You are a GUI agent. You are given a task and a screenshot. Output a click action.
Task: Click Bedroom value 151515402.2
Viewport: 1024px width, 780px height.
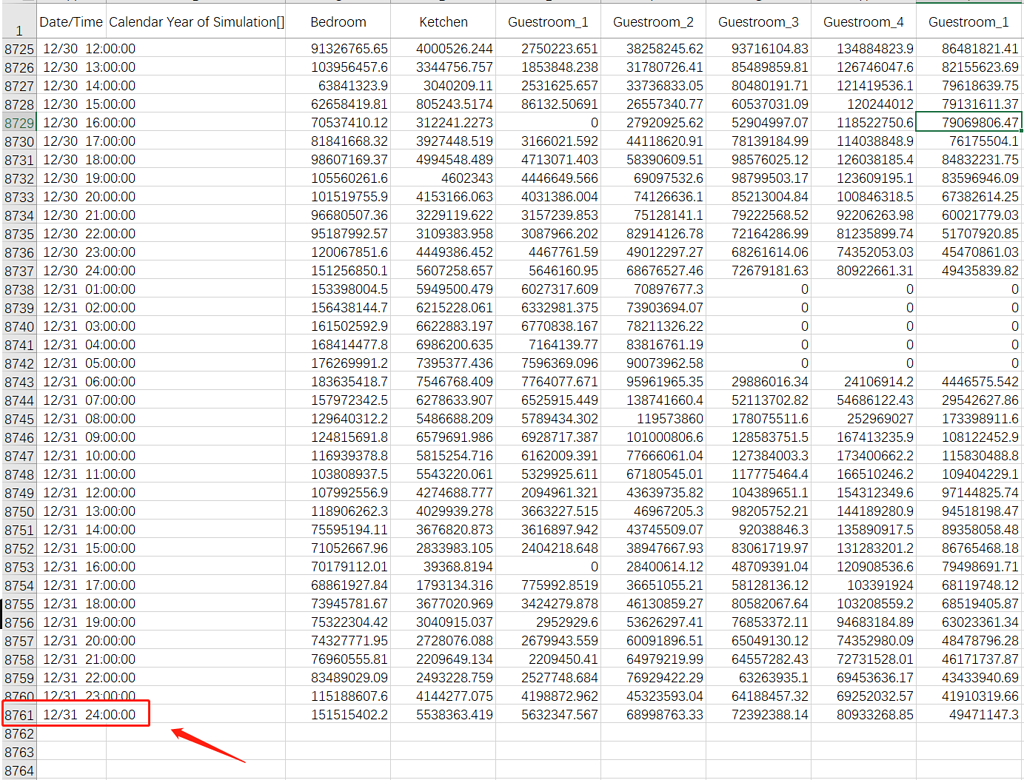click(338, 715)
